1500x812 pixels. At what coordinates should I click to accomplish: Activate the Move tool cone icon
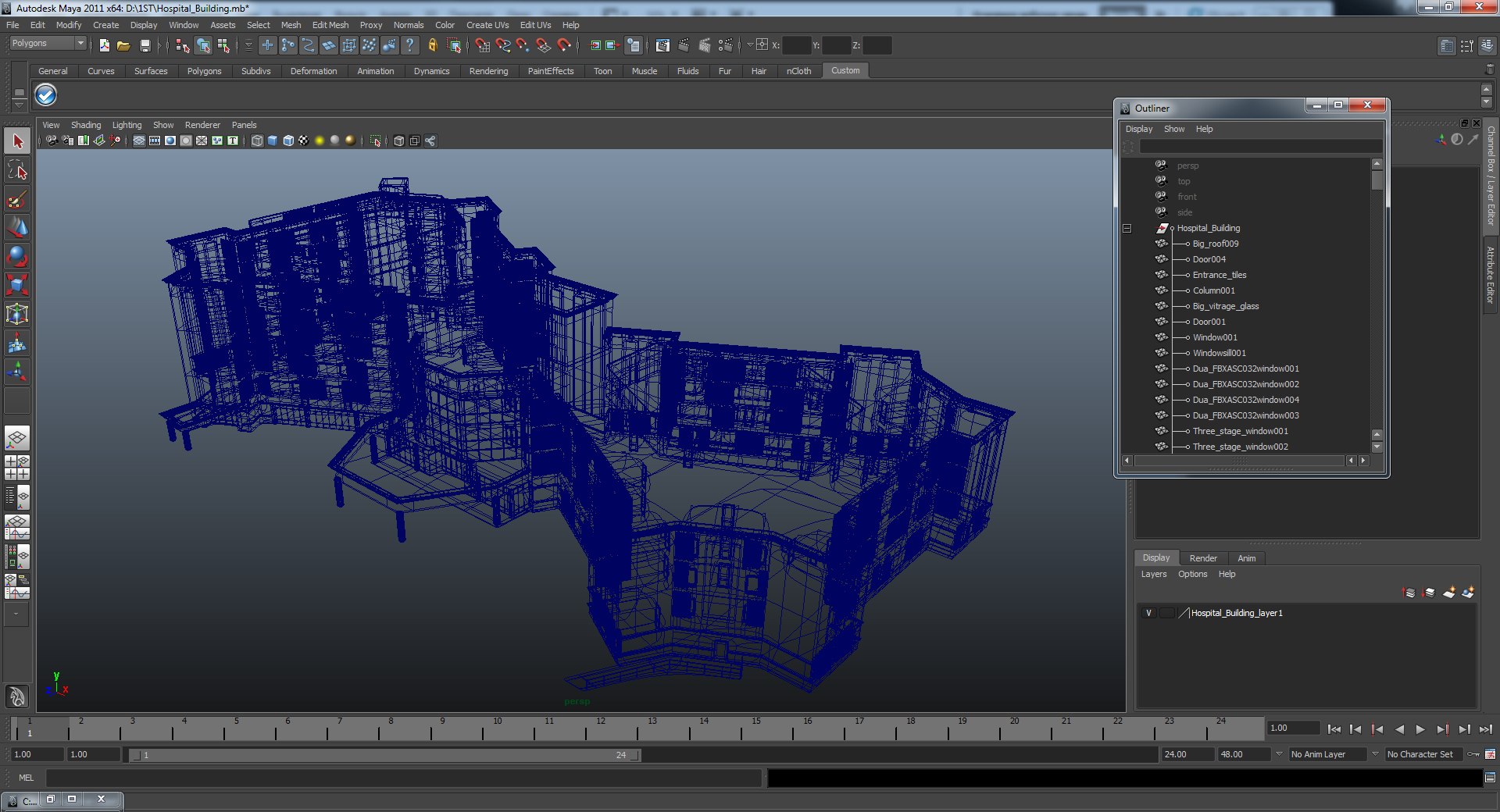click(17, 227)
